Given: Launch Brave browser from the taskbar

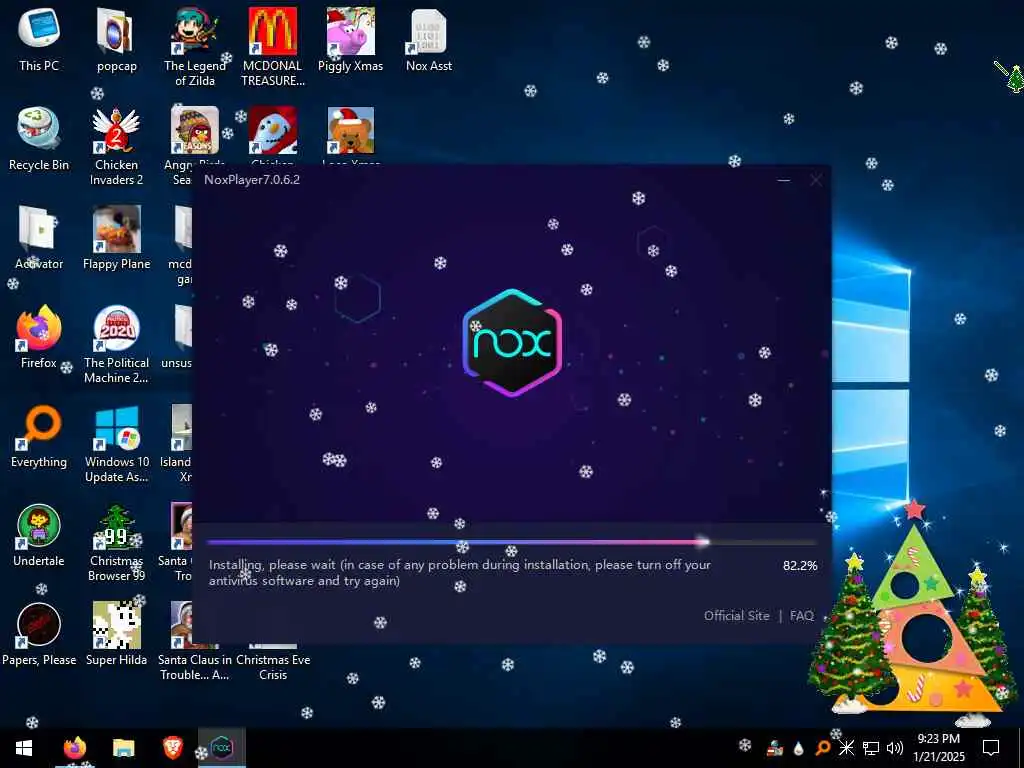Looking at the screenshot, I should [x=172, y=748].
